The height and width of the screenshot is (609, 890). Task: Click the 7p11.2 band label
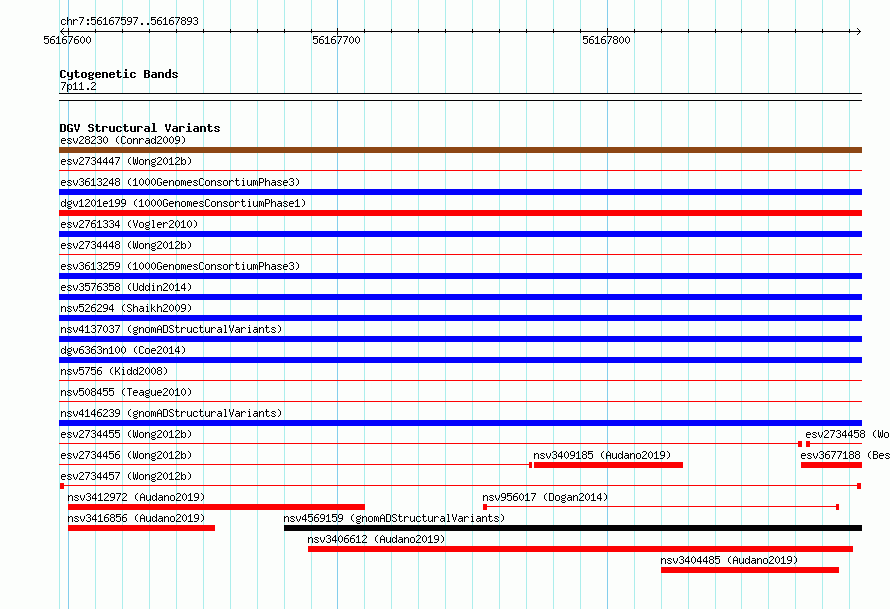pyautogui.click(x=78, y=86)
